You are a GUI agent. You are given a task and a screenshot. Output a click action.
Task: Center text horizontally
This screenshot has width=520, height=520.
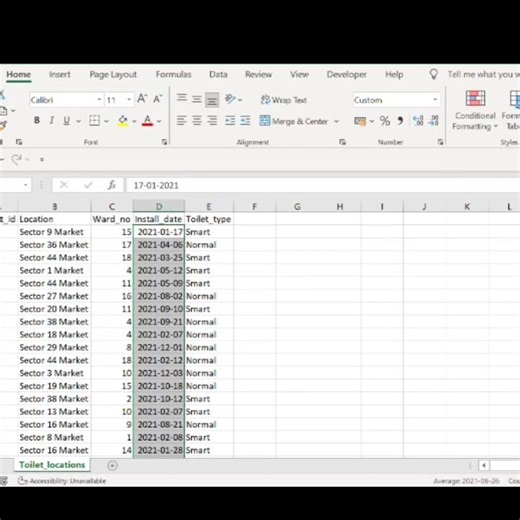(197, 120)
